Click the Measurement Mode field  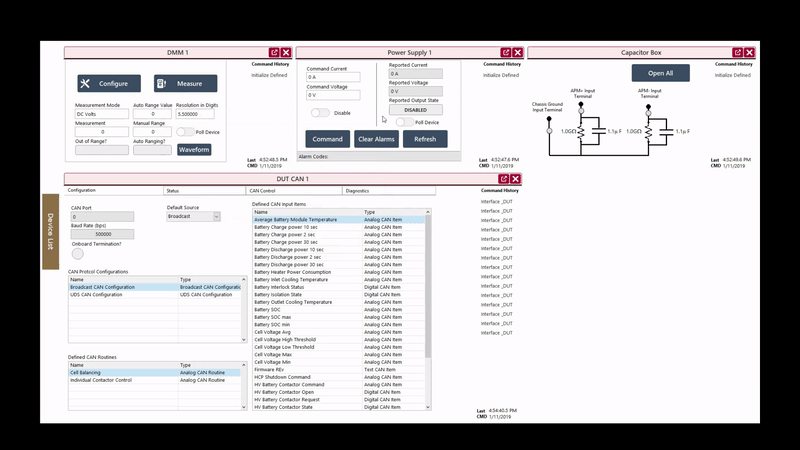[102, 114]
